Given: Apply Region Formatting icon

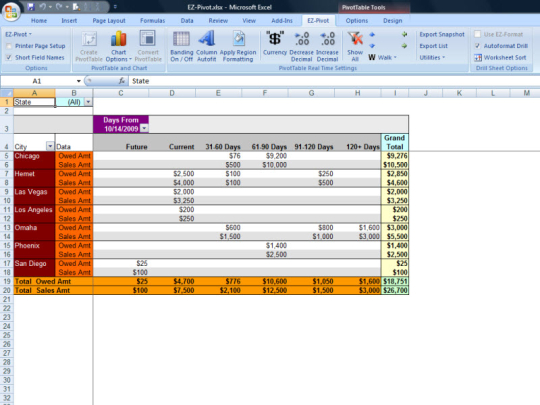Looking at the screenshot, I should click(x=238, y=39).
